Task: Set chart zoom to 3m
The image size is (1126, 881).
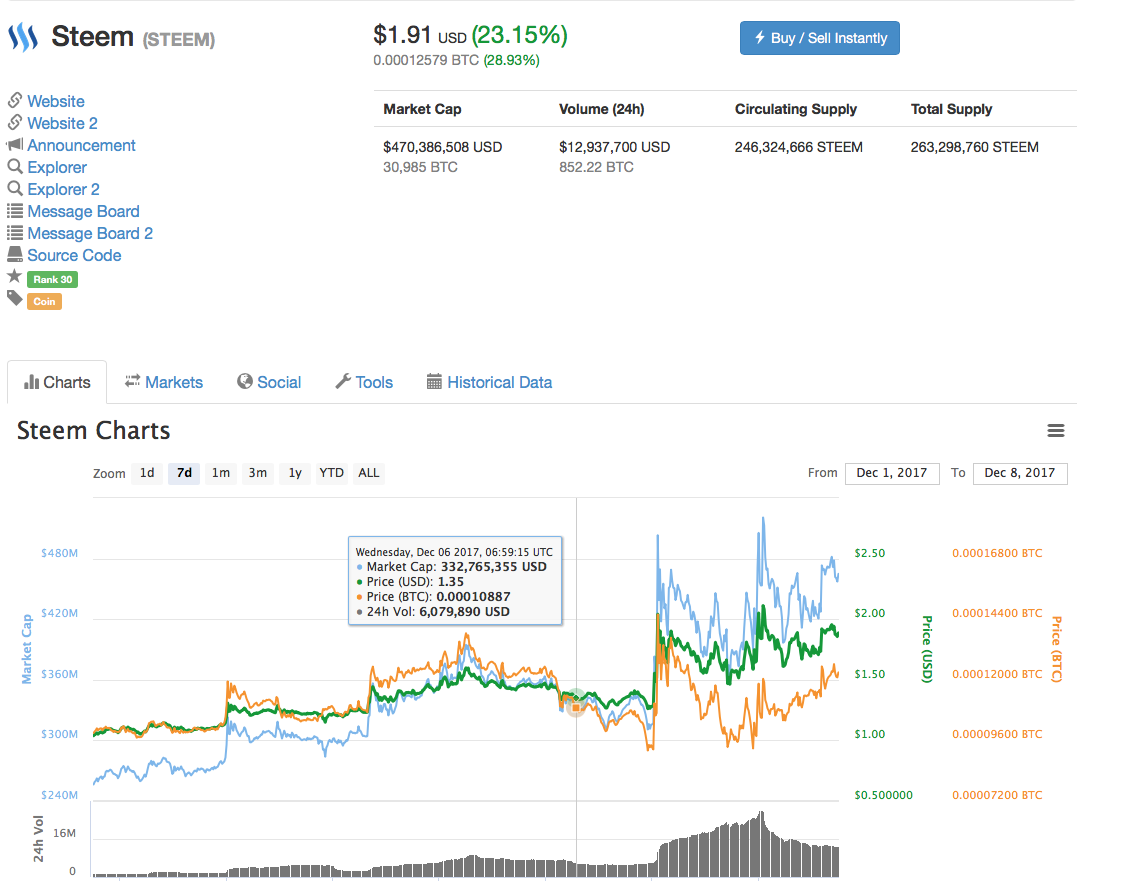Action: point(258,473)
